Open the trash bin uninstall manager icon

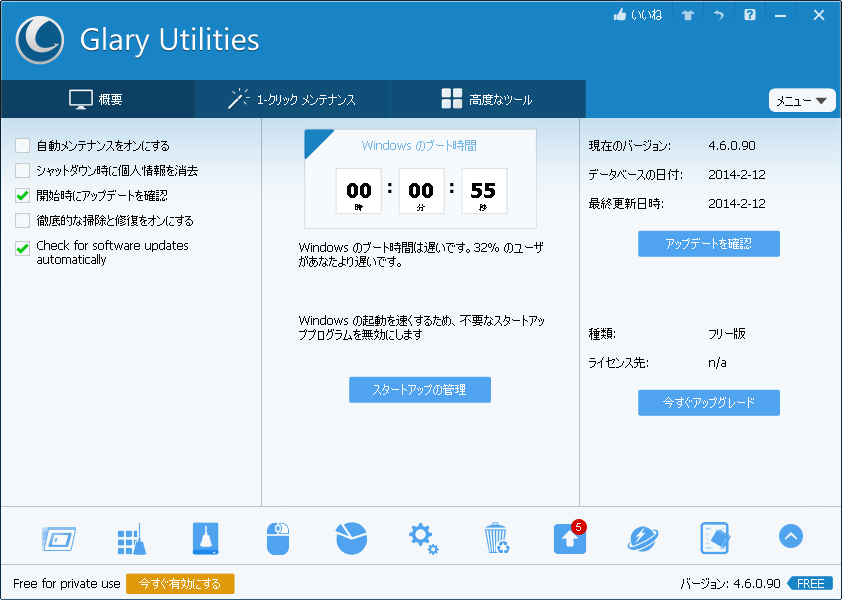click(497, 538)
